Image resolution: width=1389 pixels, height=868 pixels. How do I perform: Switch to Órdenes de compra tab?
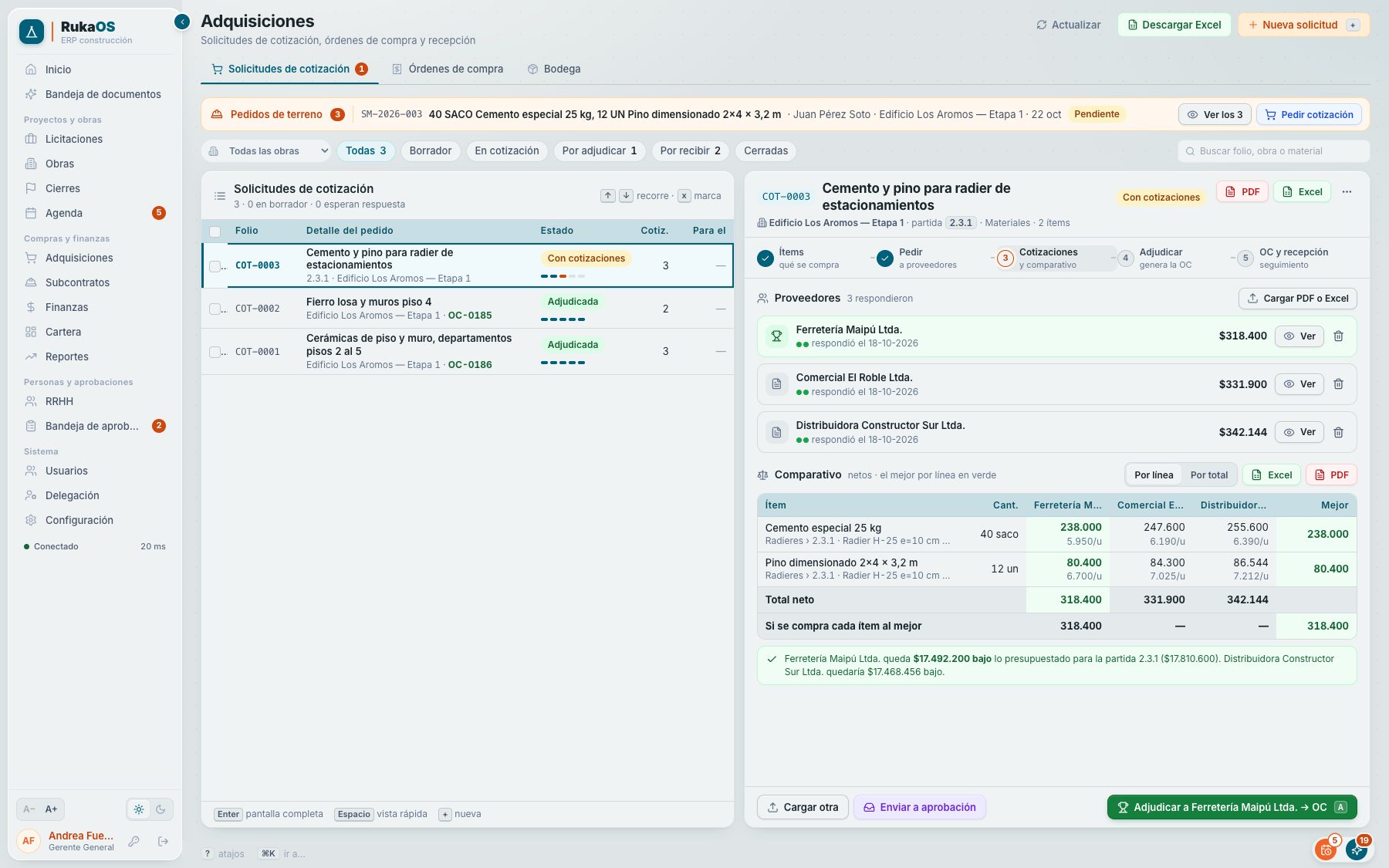[x=448, y=69]
